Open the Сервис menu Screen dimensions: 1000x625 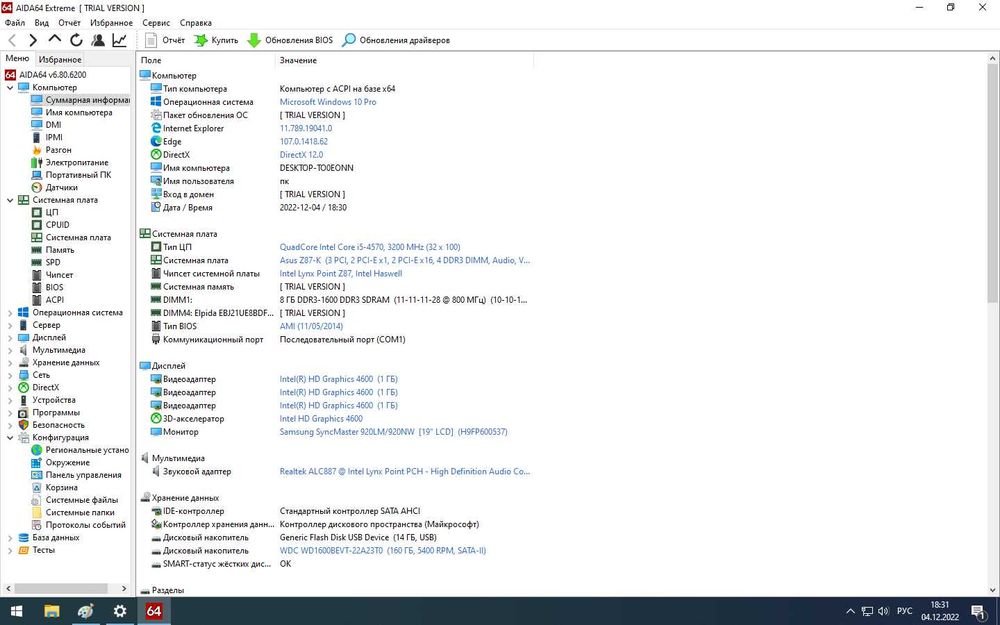(x=156, y=23)
